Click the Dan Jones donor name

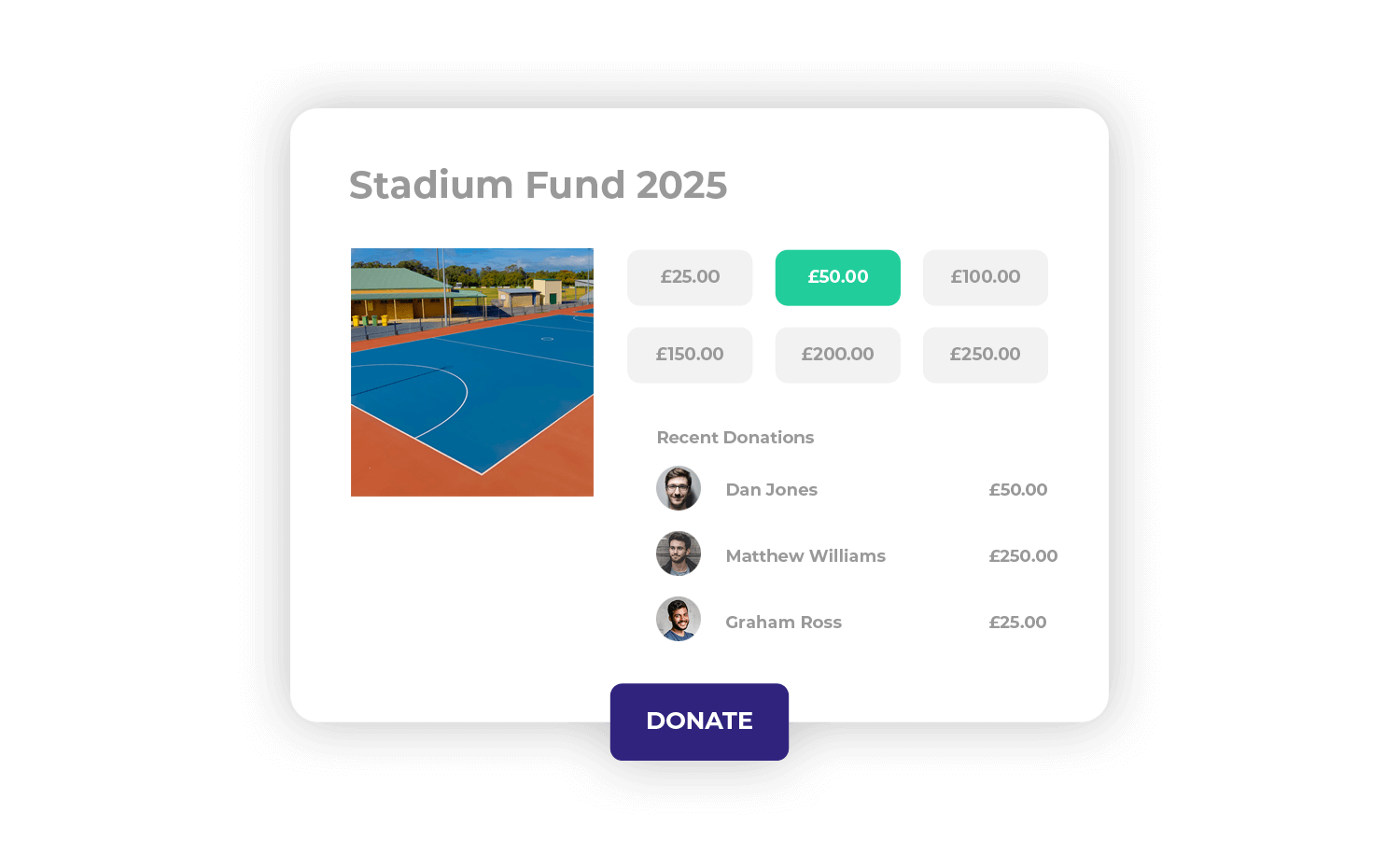pyautogui.click(x=772, y=490)
